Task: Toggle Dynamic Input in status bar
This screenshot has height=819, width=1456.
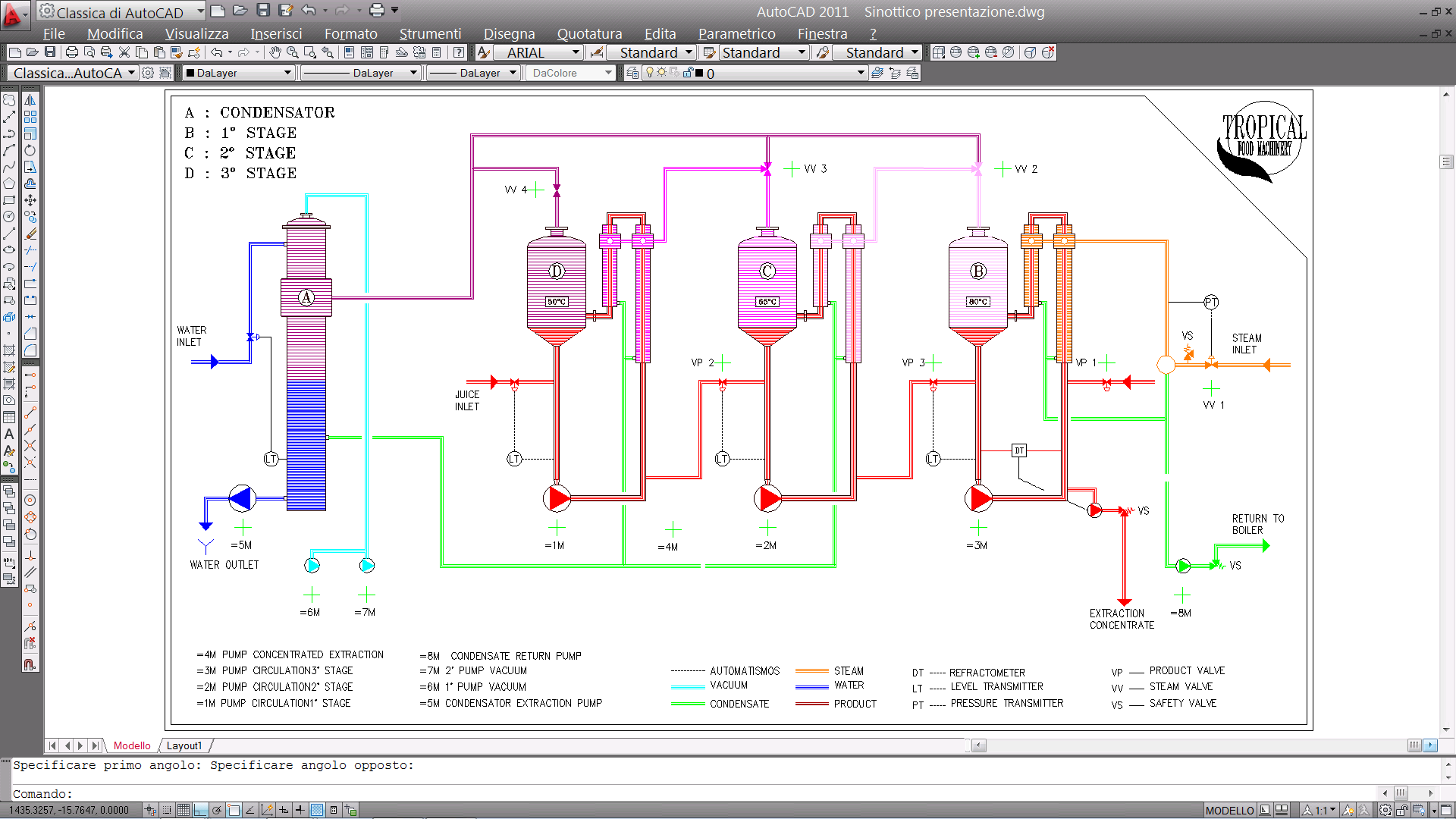Action: 284,810
